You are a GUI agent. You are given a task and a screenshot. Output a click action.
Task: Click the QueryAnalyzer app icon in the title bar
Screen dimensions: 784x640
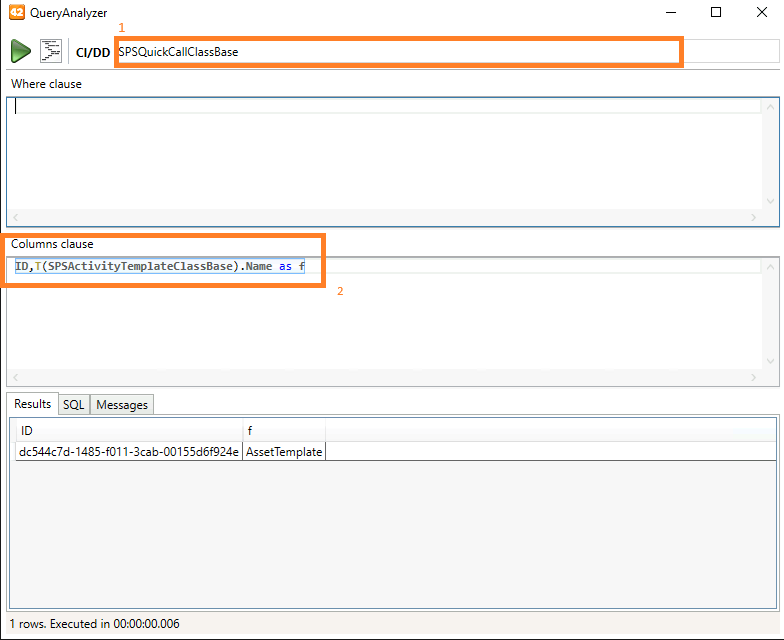pos(17,13)
